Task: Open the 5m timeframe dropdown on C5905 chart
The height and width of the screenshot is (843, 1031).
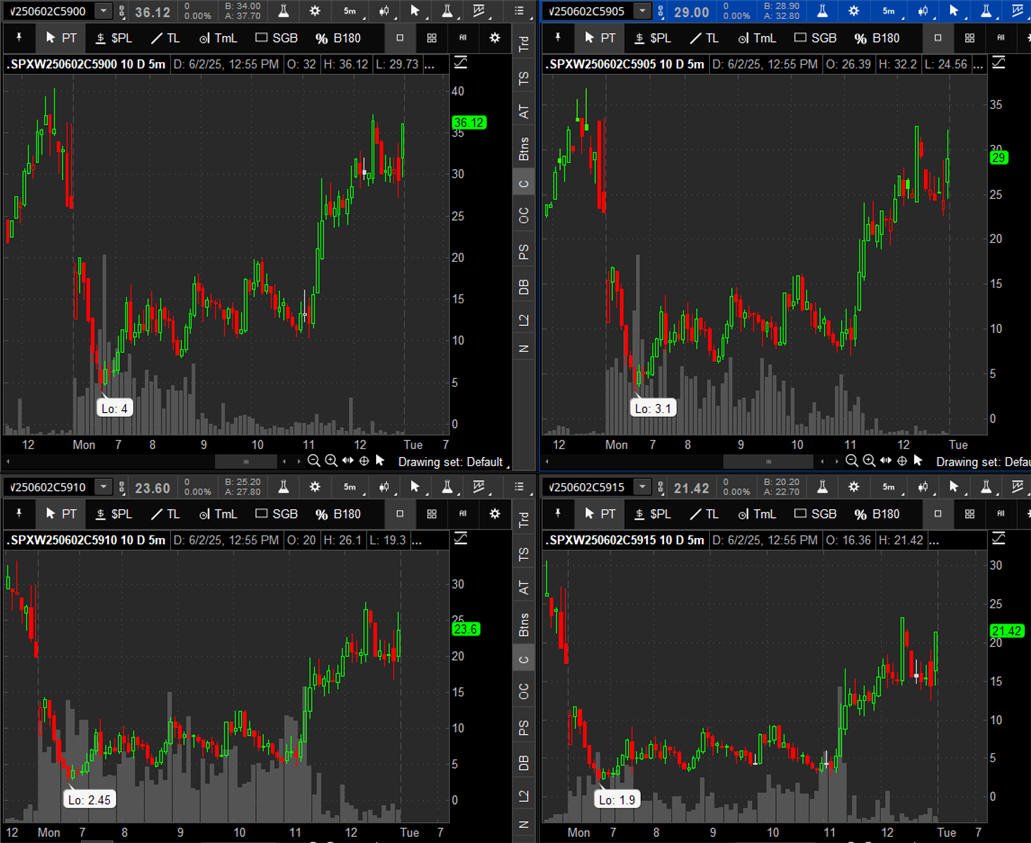Action: (x=889, y=11)
